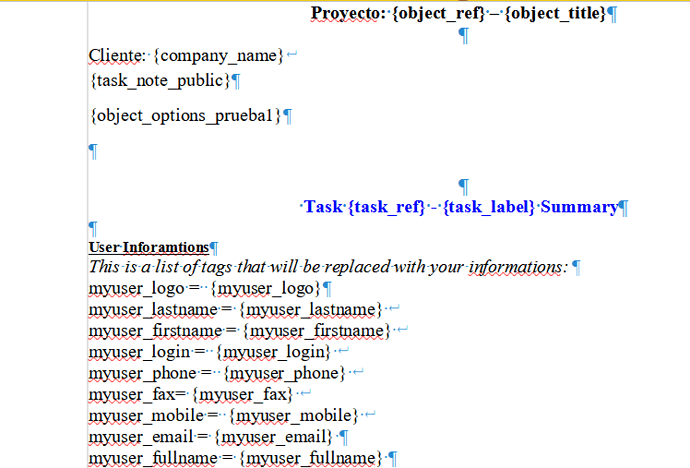Click the {object_options_prueba1} placeholder
This screenshot has height=468, width=690.
tap(185, 115)
